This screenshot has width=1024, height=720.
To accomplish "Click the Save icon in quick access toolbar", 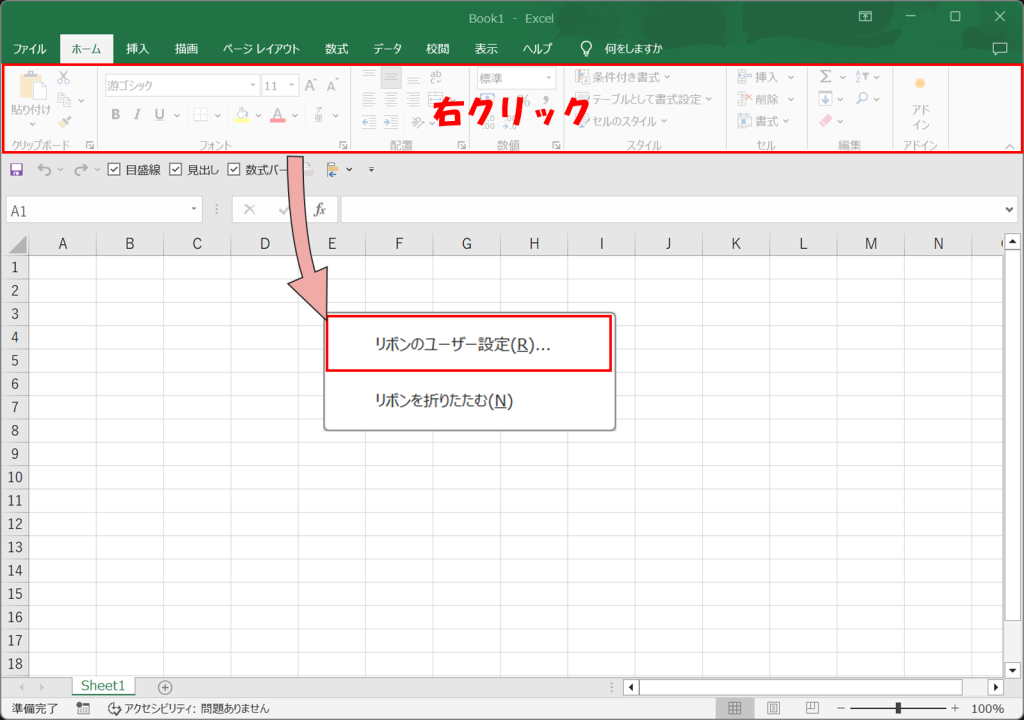I will pos(16,170).
